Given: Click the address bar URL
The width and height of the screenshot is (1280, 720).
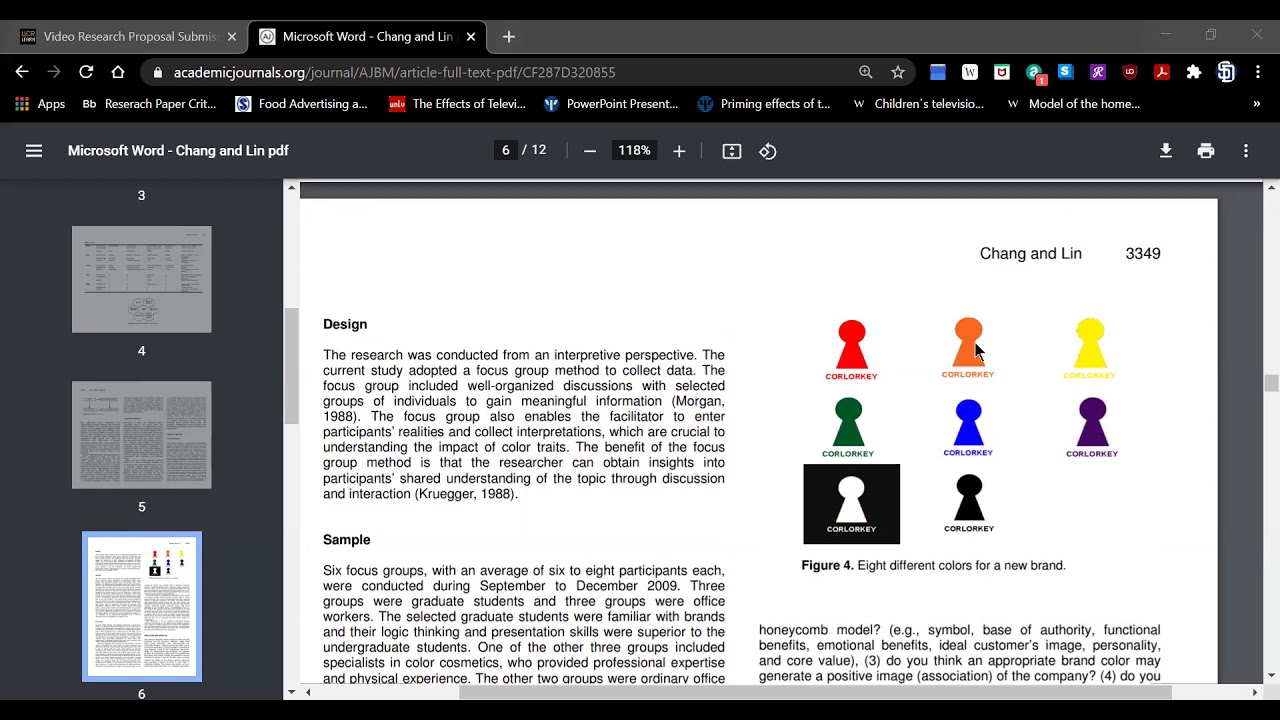Looking at the screenshot, I should tap(394, 73).
